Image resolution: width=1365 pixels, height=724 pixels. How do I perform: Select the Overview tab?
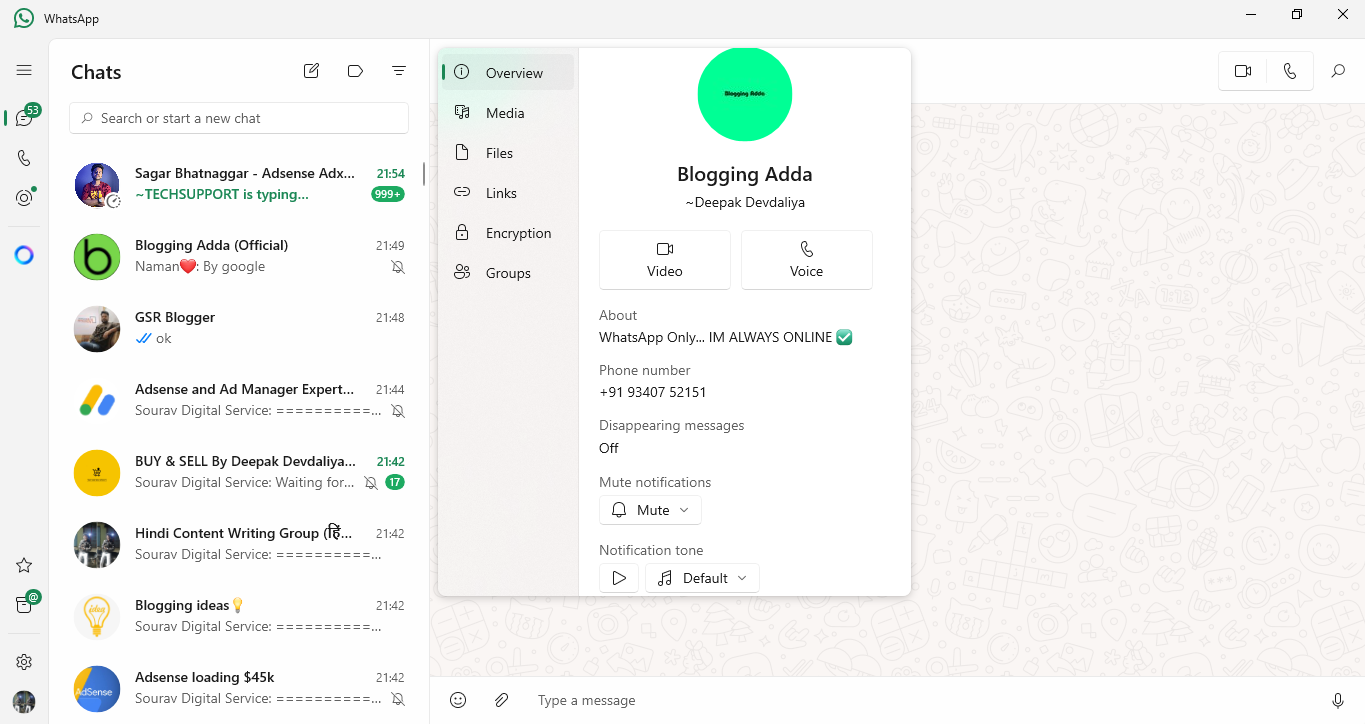coord(508,73)
